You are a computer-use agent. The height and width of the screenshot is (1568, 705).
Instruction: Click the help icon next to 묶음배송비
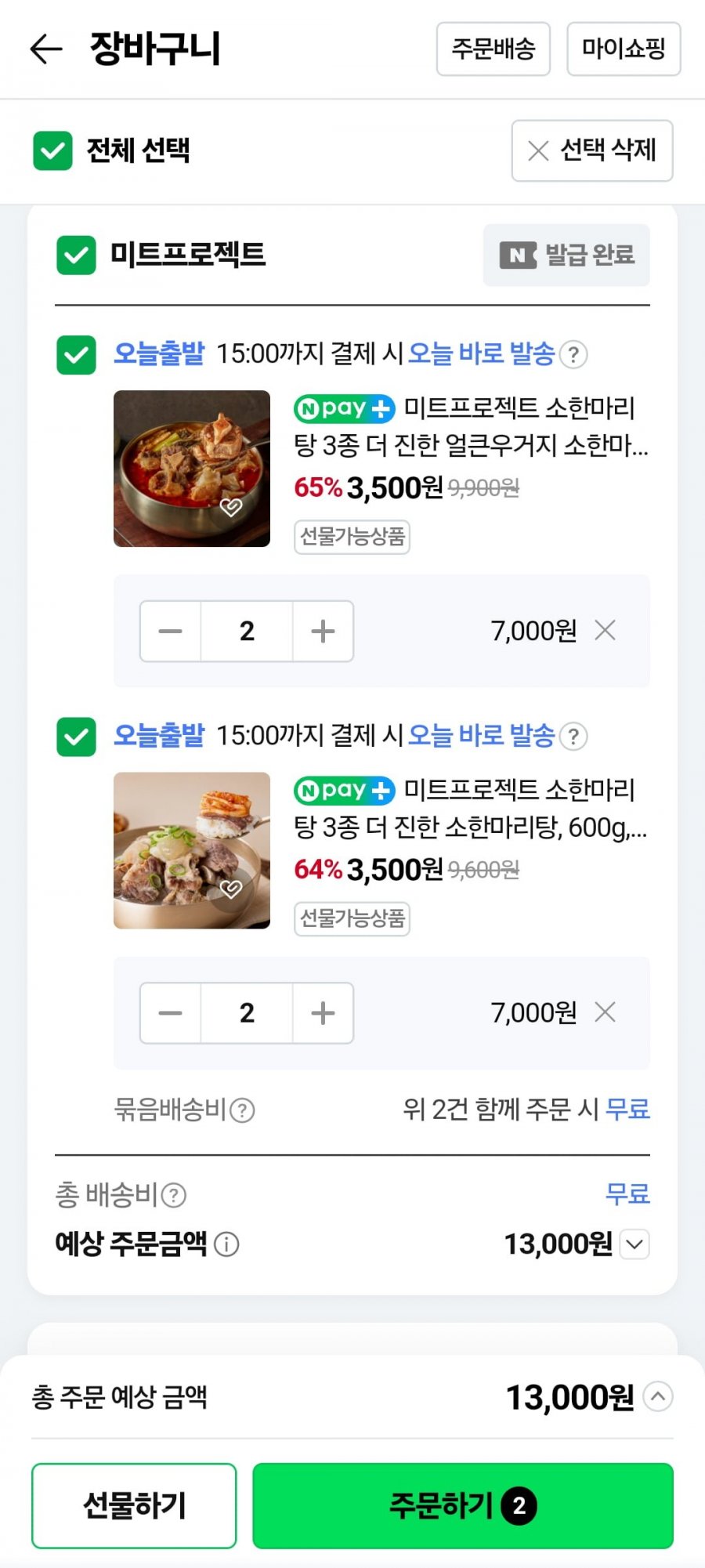pos(243,1110)
